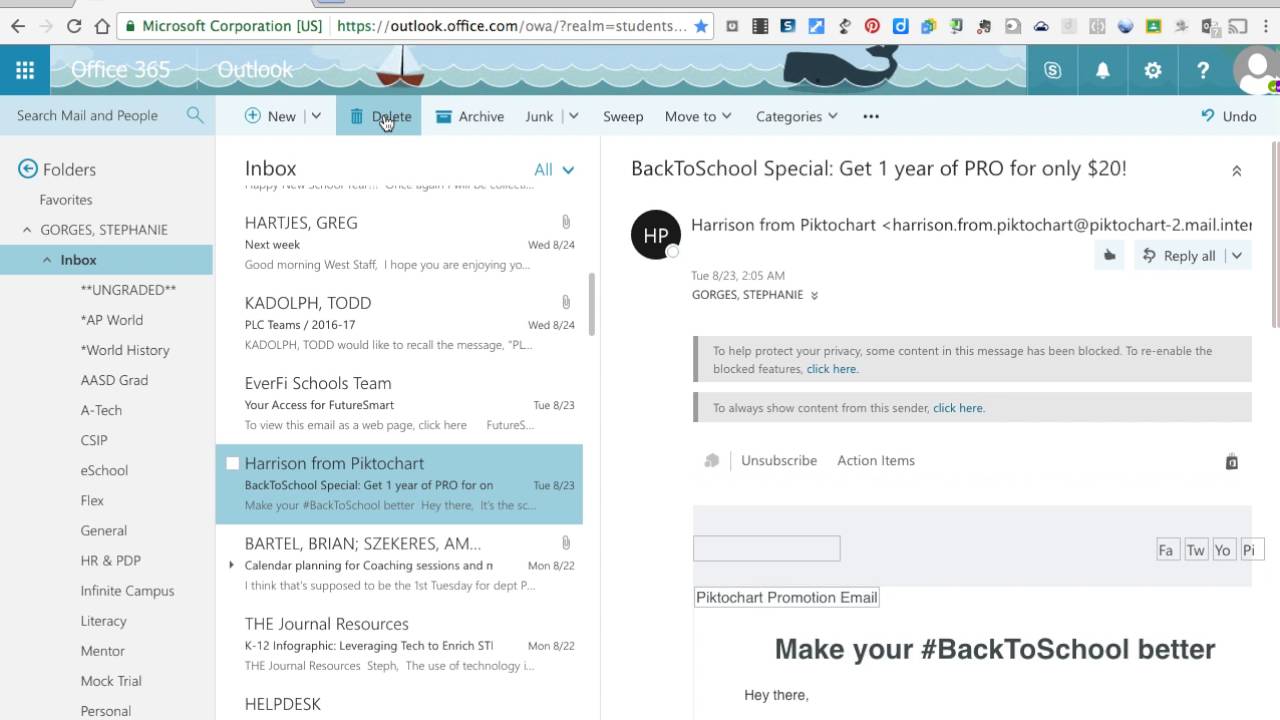Click the Folders back arrow icon
This screenshot has height=720, width=1280.
(28, 169)
